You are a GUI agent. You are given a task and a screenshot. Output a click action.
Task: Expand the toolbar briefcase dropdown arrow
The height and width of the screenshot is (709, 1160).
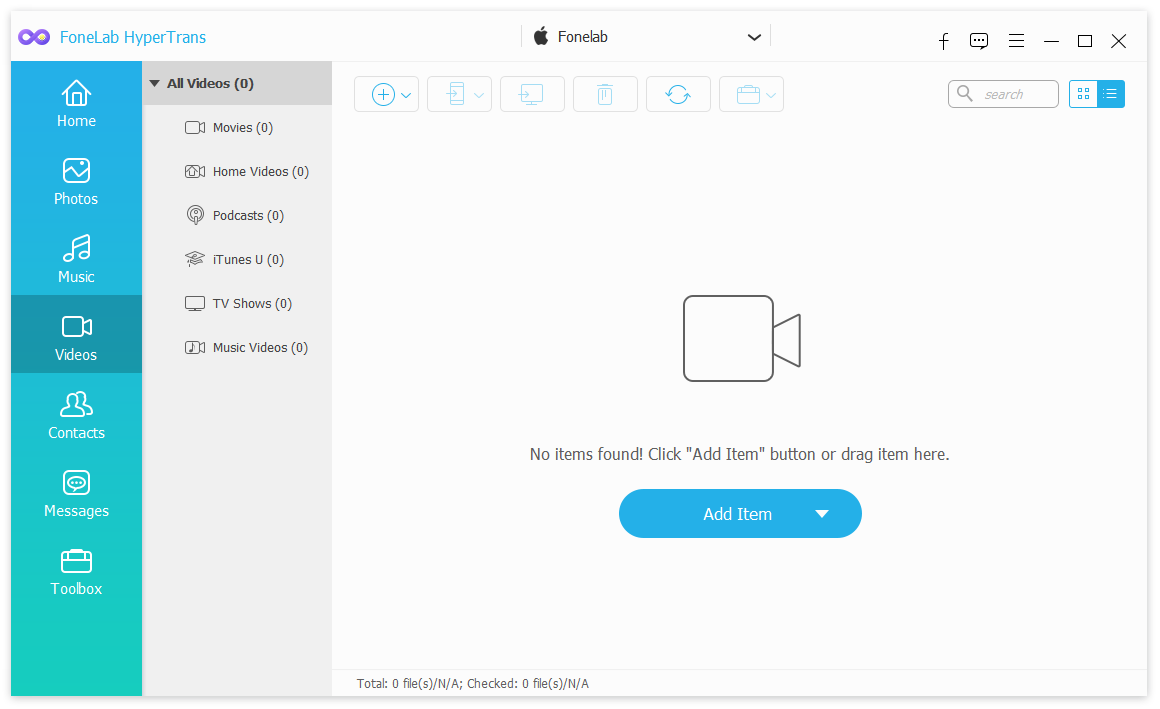(771, 95)
